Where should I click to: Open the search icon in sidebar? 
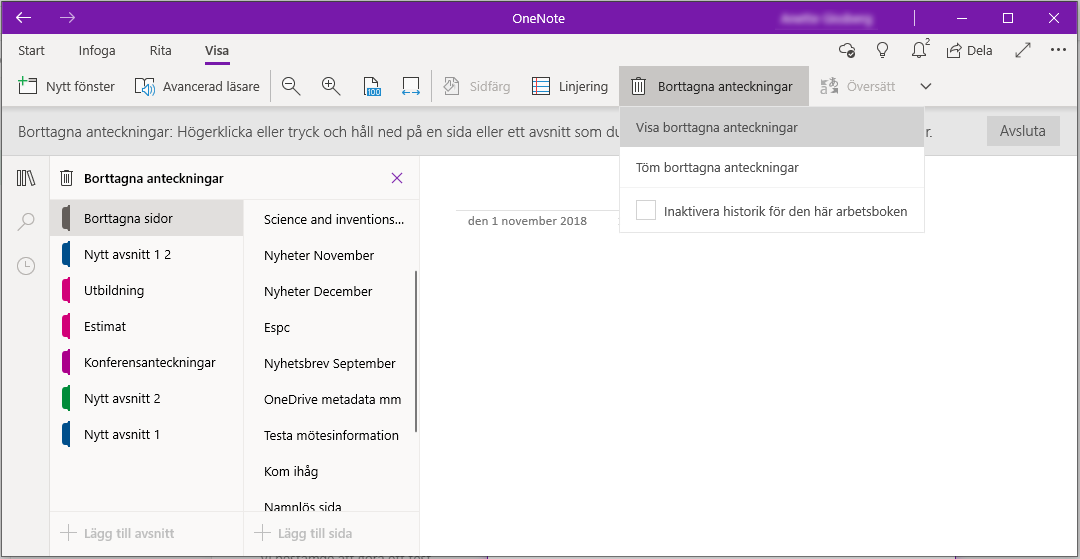point(26,222)
